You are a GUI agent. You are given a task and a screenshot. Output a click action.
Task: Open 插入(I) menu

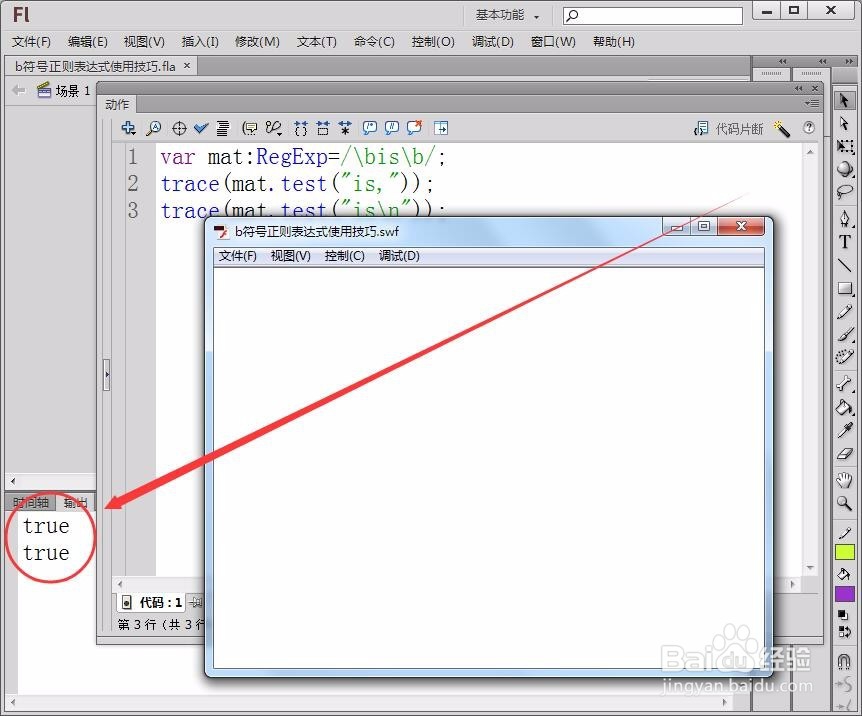[x=200, y=42]
